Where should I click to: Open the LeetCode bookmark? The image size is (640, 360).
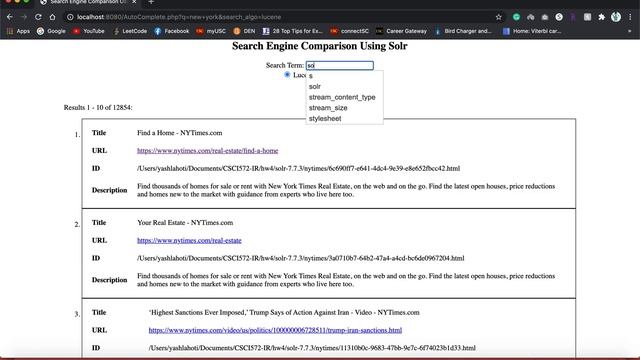130,31
